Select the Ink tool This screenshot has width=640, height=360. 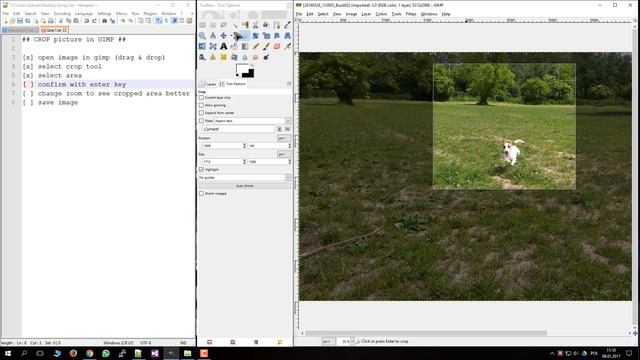coord(202,57)
